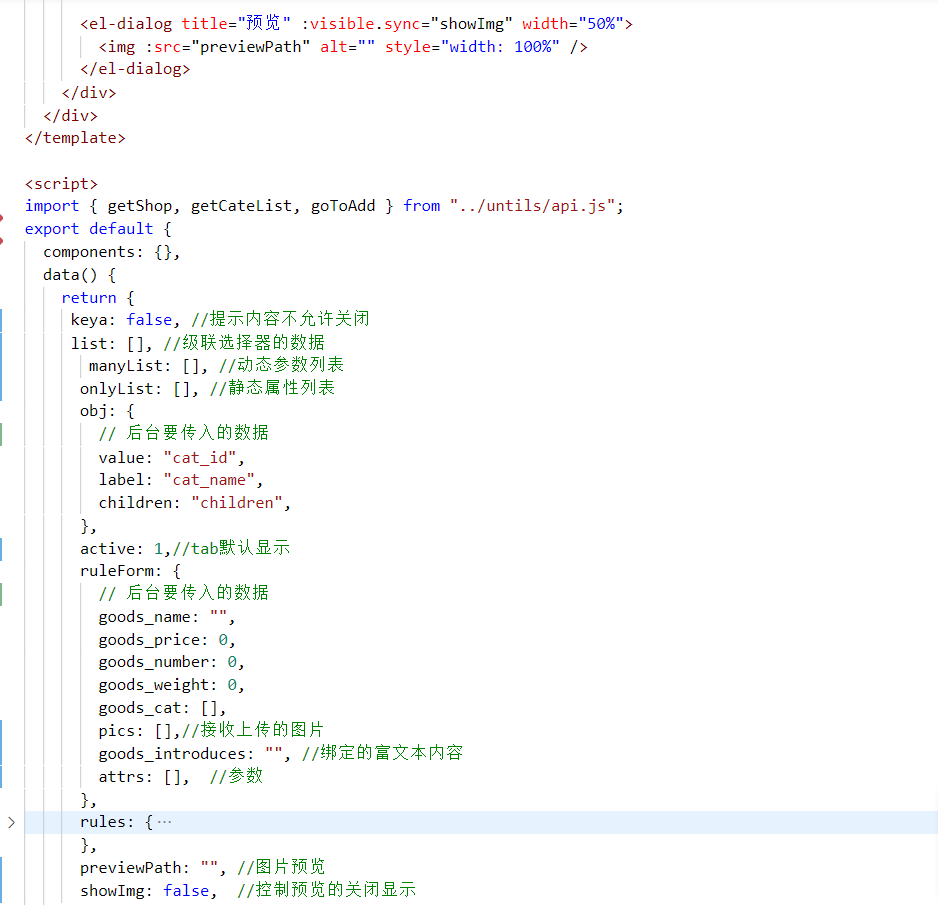Click the goods_introduces property name

(x=176, y=753)
